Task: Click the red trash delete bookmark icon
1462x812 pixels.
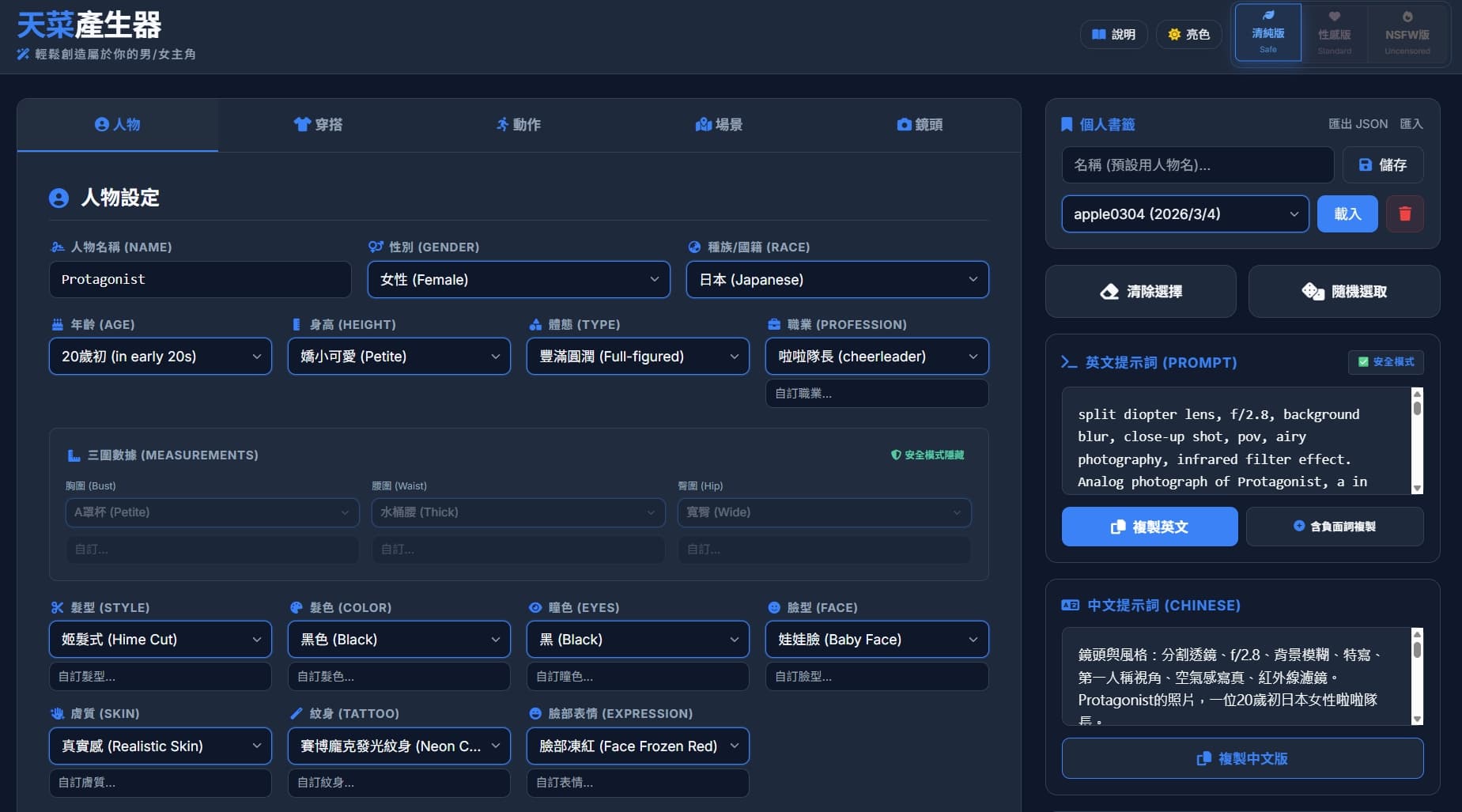Action: click(x=1405, y=214)
